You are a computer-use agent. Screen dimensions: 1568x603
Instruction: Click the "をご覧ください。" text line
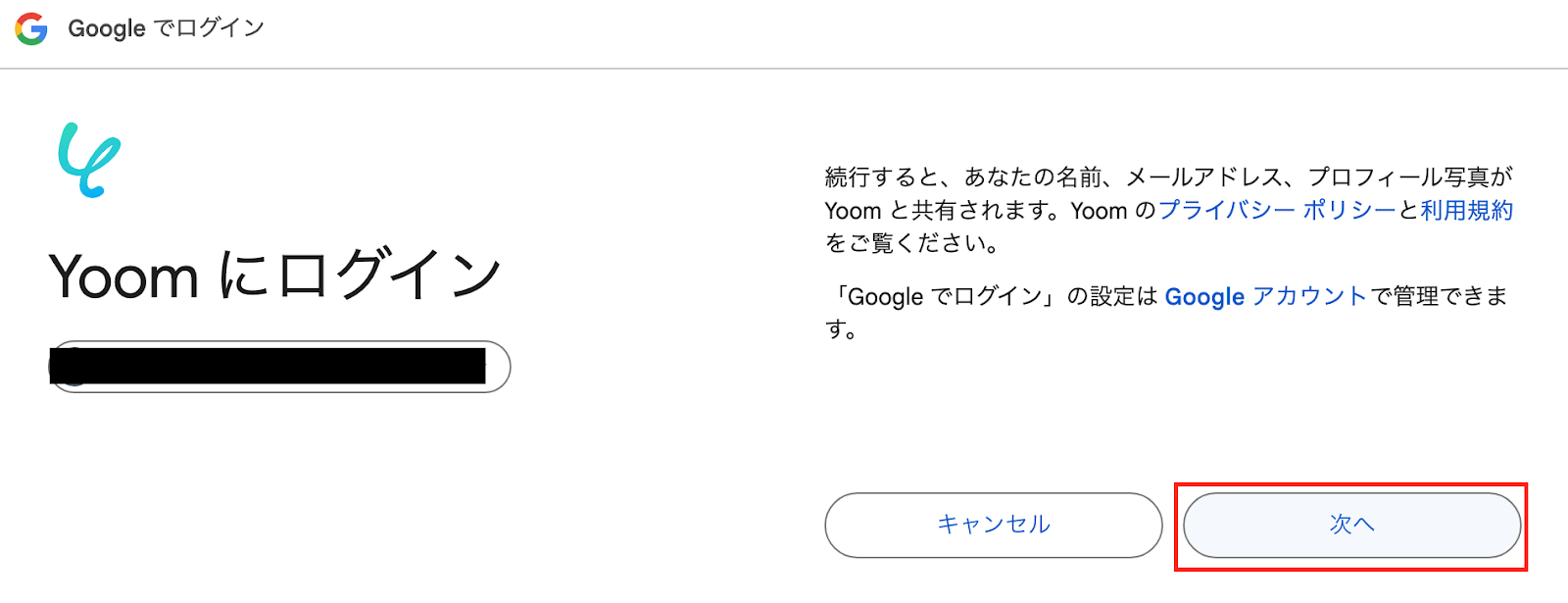[x=911, y=243]
